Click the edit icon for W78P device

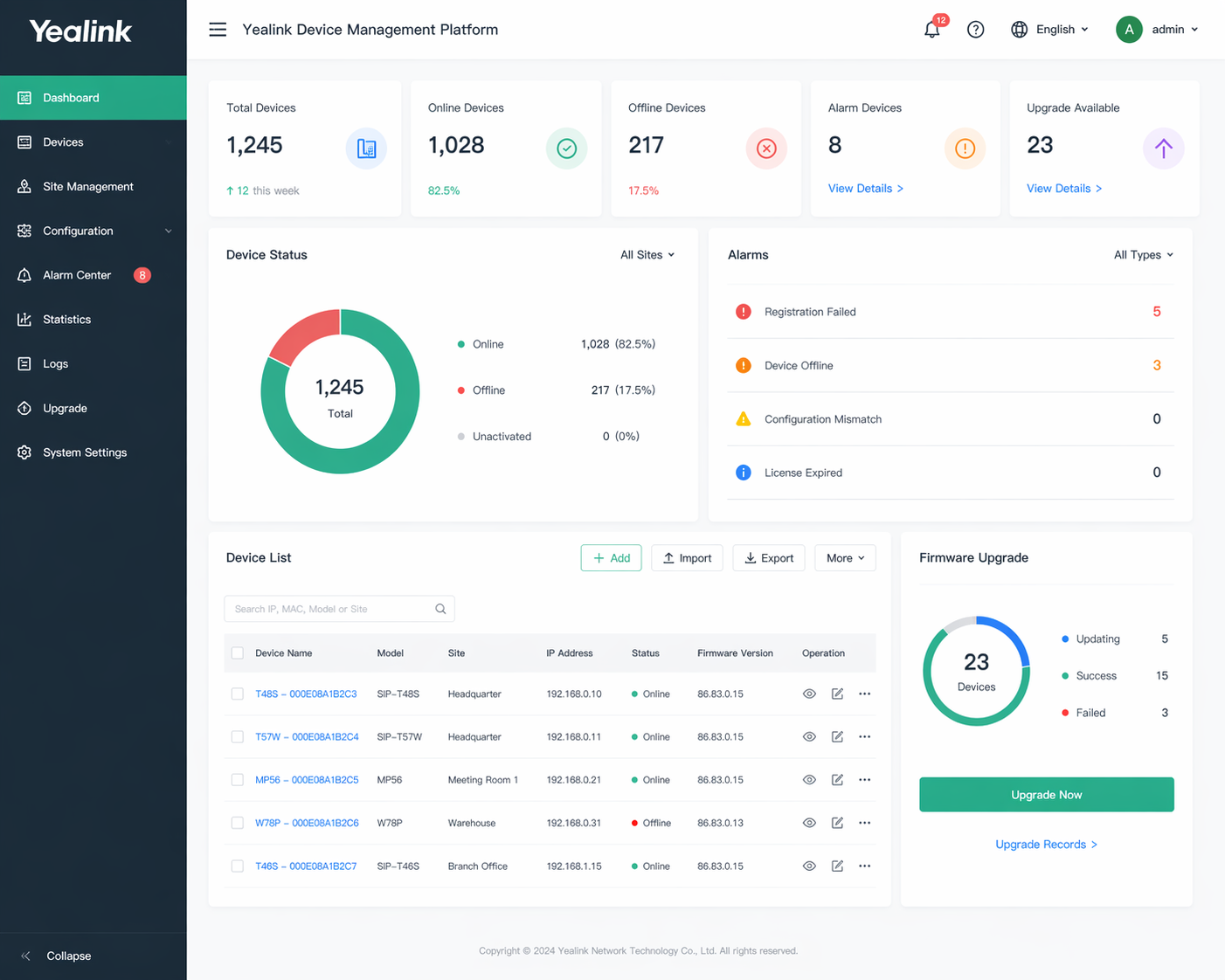click(x=837, y=823)
